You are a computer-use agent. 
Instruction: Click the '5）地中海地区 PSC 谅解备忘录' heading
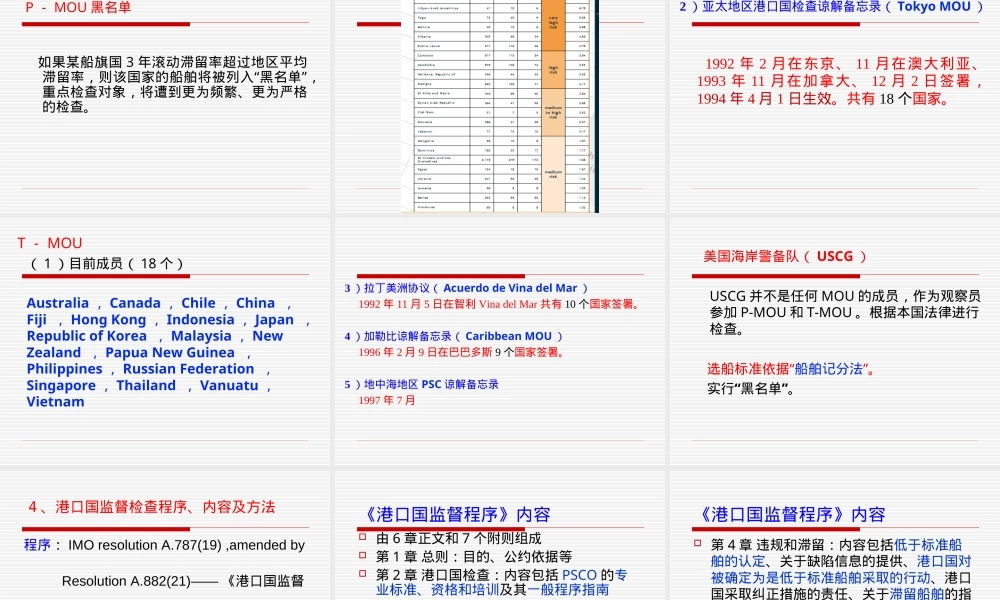click(x=422, y=384)
